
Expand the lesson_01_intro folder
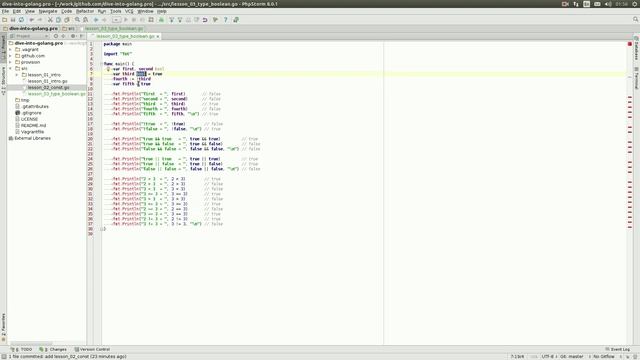[17, 75]
